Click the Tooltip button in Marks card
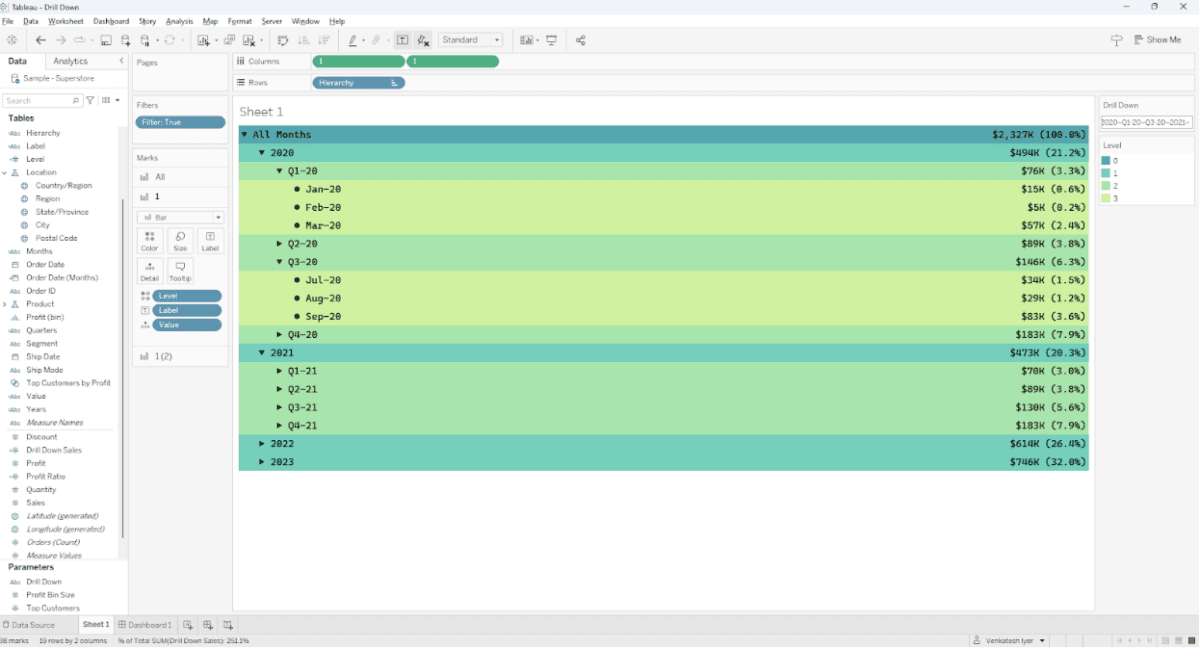Image resolution: width=1200 pixels, height=649 pixels. point(180,271)
